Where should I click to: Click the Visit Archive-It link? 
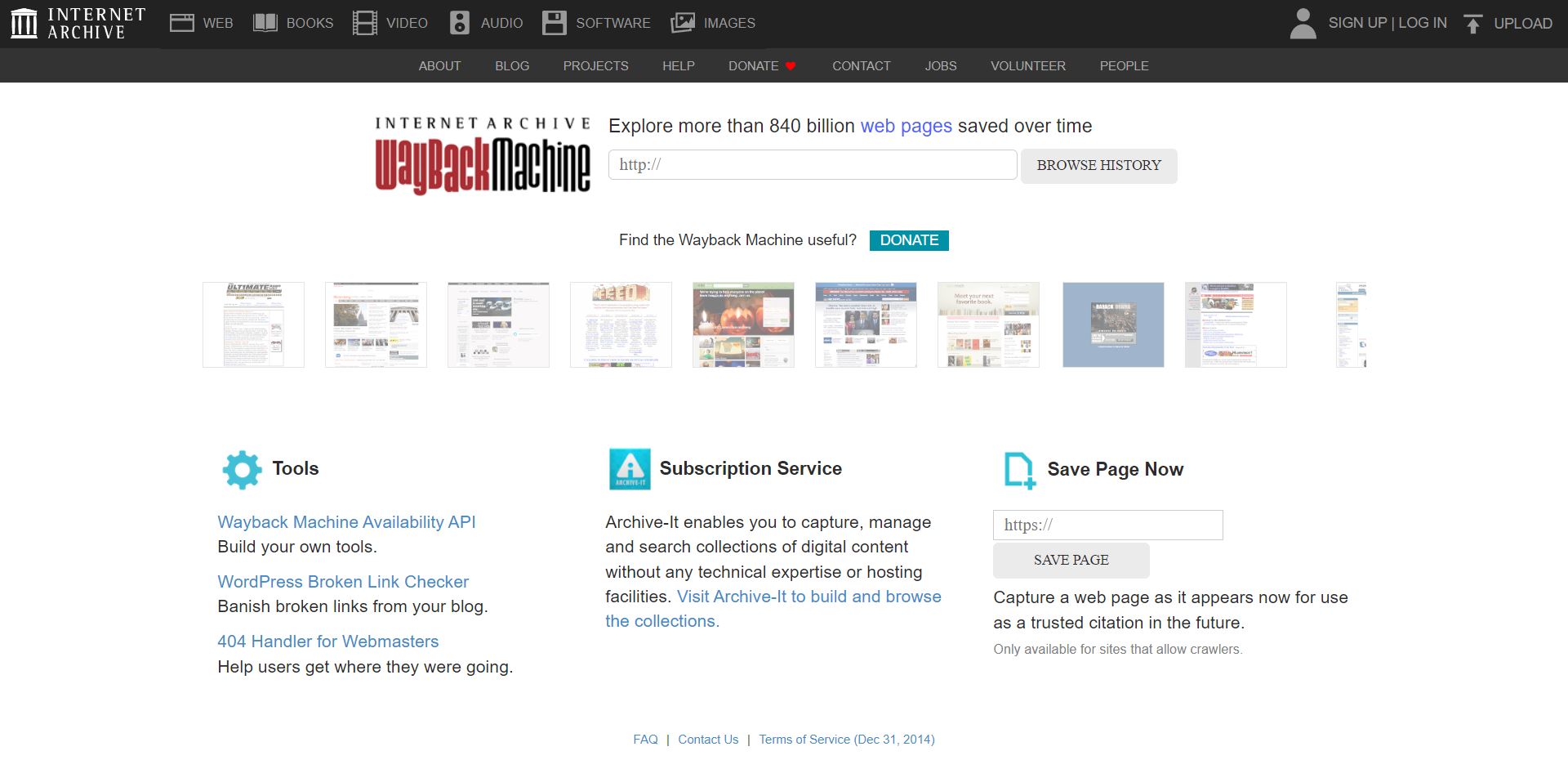pos(773,609)
